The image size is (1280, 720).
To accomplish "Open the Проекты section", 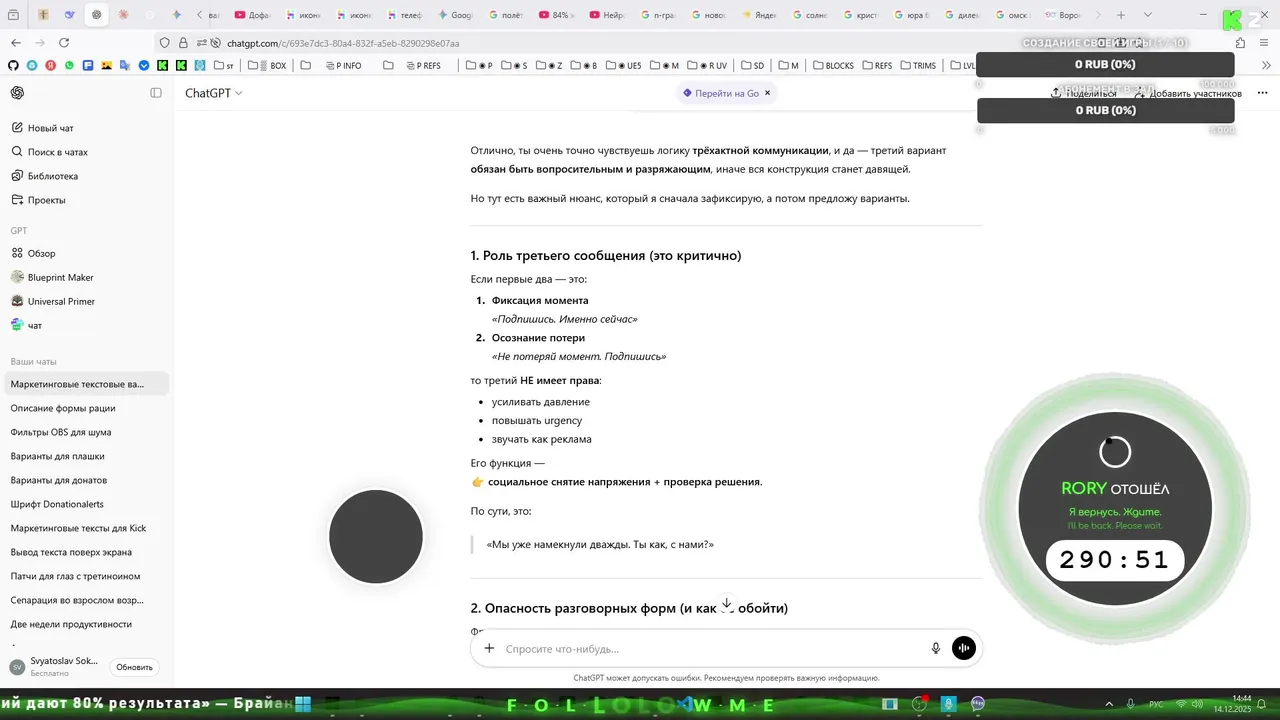I will [x=38, y=200].
